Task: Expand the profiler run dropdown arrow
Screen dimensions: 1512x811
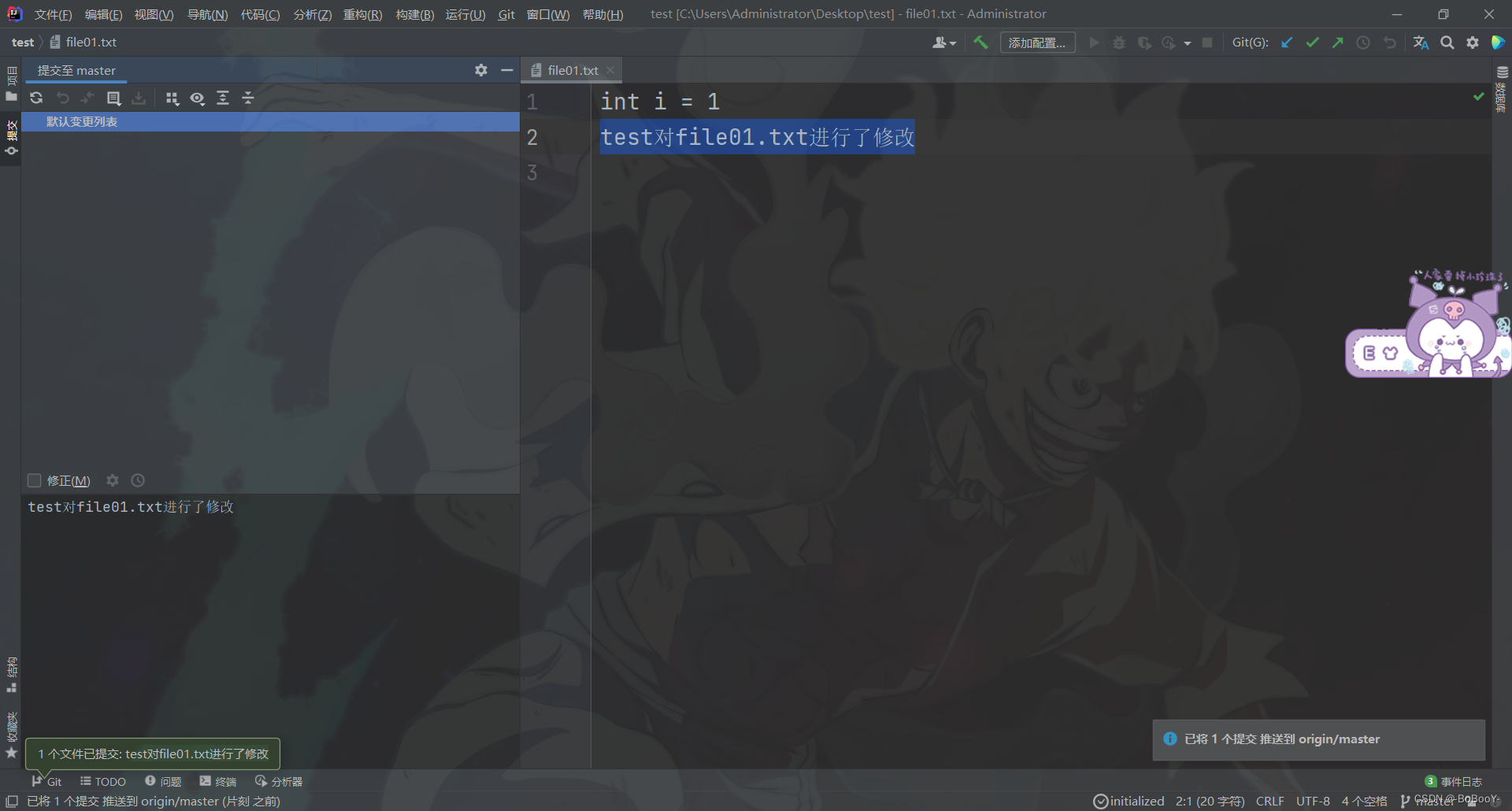Action: (x=1188, y=43)
